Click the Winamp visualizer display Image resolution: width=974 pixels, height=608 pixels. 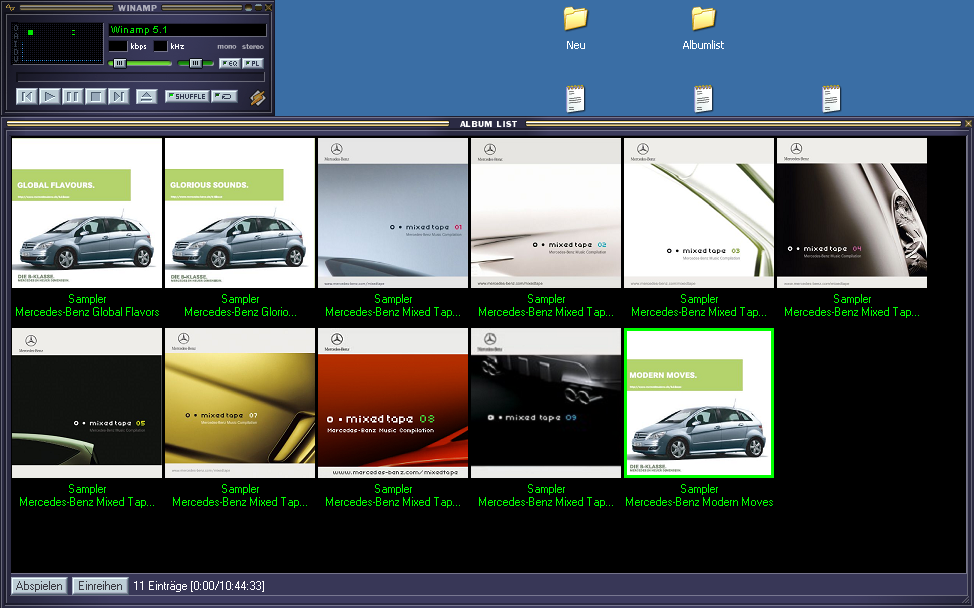click(62, 43)
